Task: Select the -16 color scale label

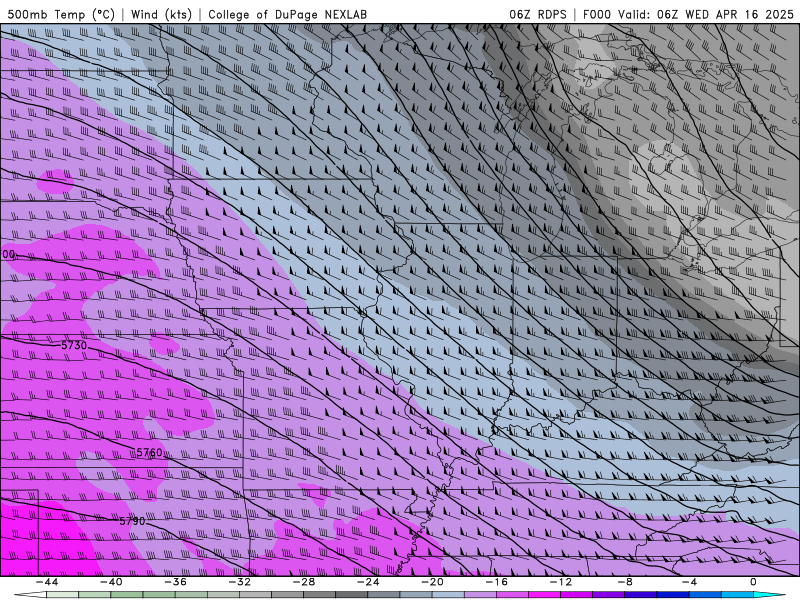Action: coord(497,582)
